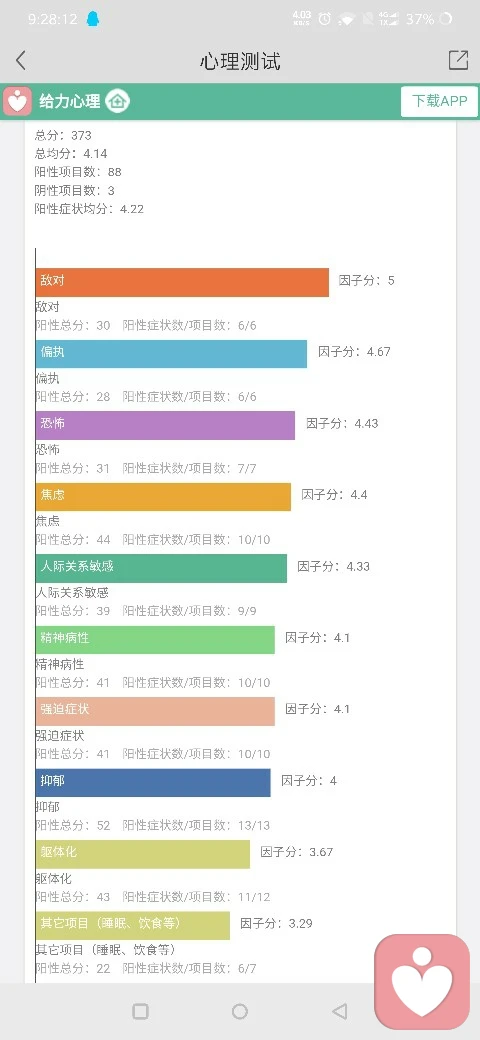This screenshot has width=480, height=1040.
Task: Tap the green home icon beside 给力心理
Action: point(118,101)
